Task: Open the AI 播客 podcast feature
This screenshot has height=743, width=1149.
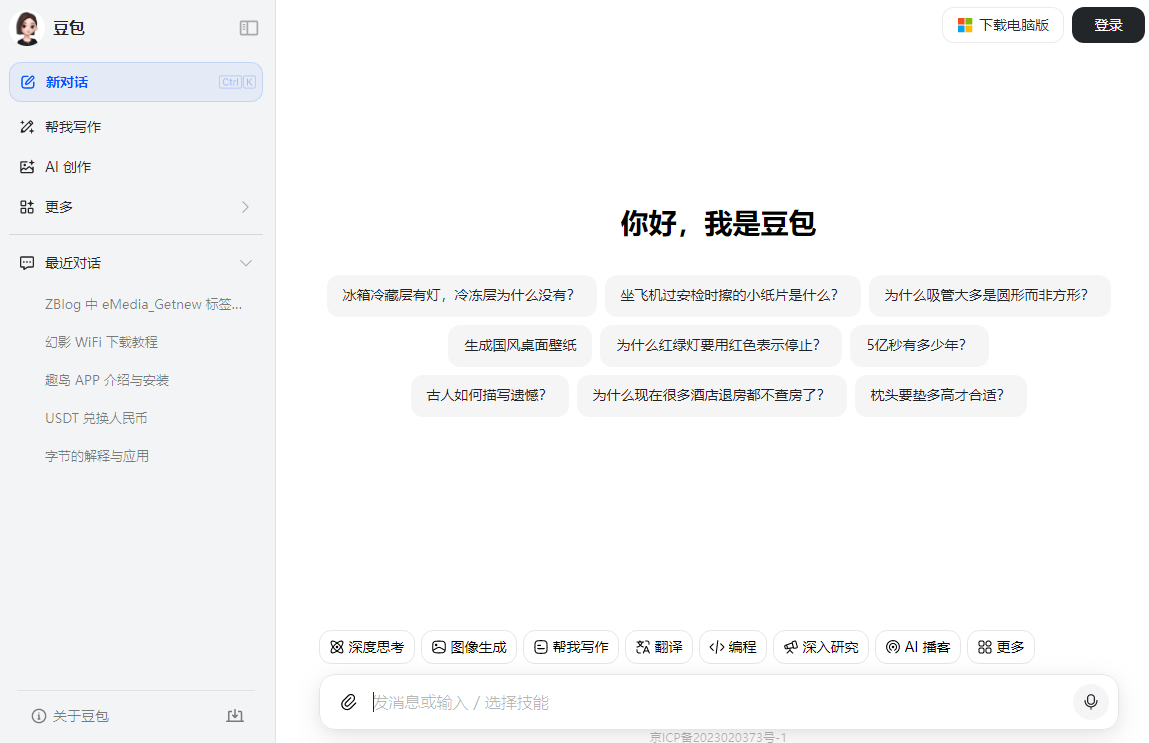Action: click(x=917, y=647)
